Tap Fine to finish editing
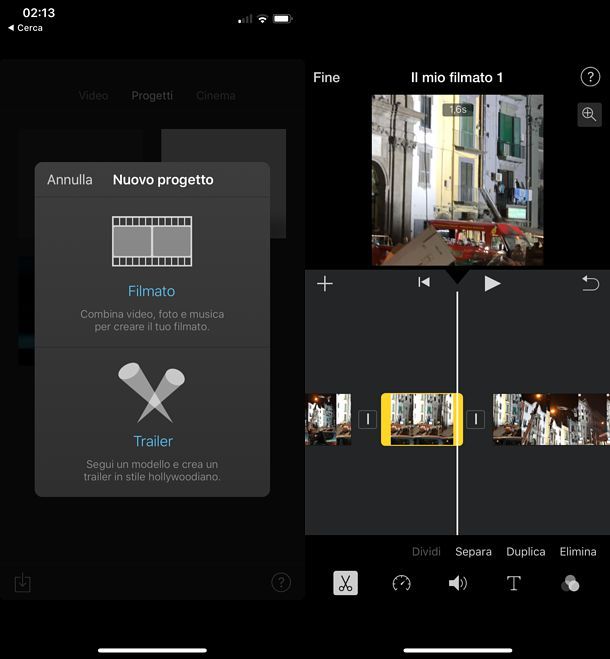This screenshot has height=659, width=610. [327, 77]
